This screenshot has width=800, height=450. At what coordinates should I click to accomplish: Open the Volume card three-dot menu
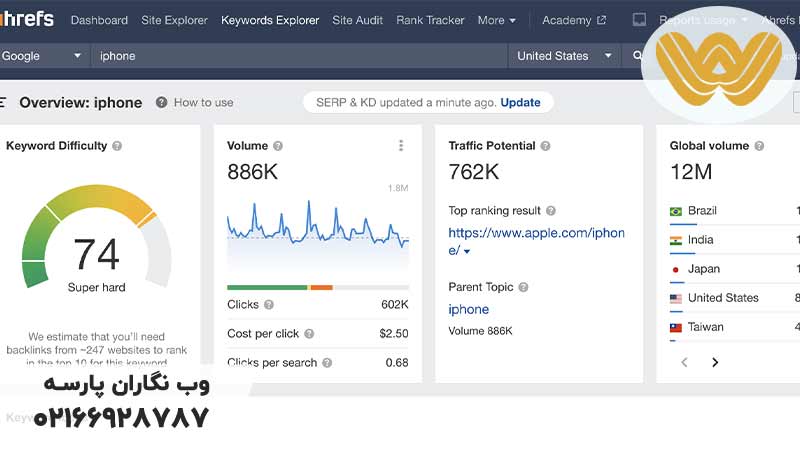click(x=401, y=146)
